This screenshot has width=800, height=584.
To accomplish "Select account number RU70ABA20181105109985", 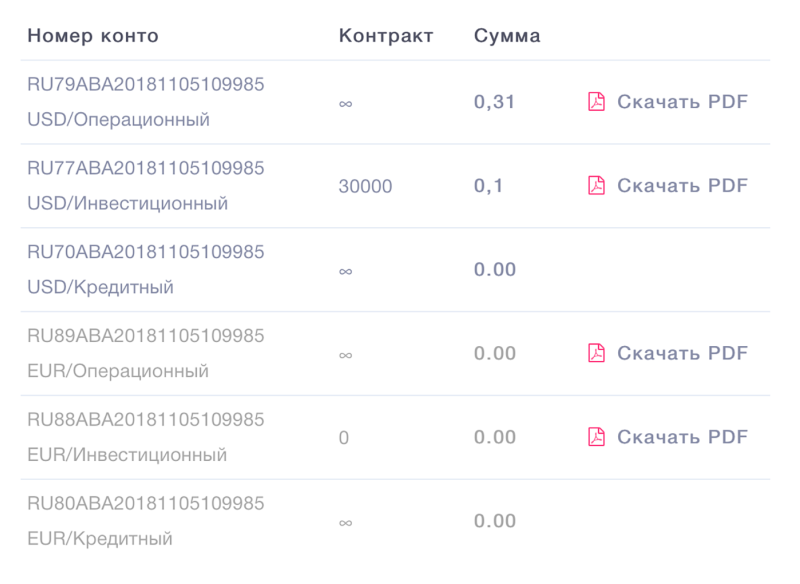I will pyautogui.click(x=146, y=251).
